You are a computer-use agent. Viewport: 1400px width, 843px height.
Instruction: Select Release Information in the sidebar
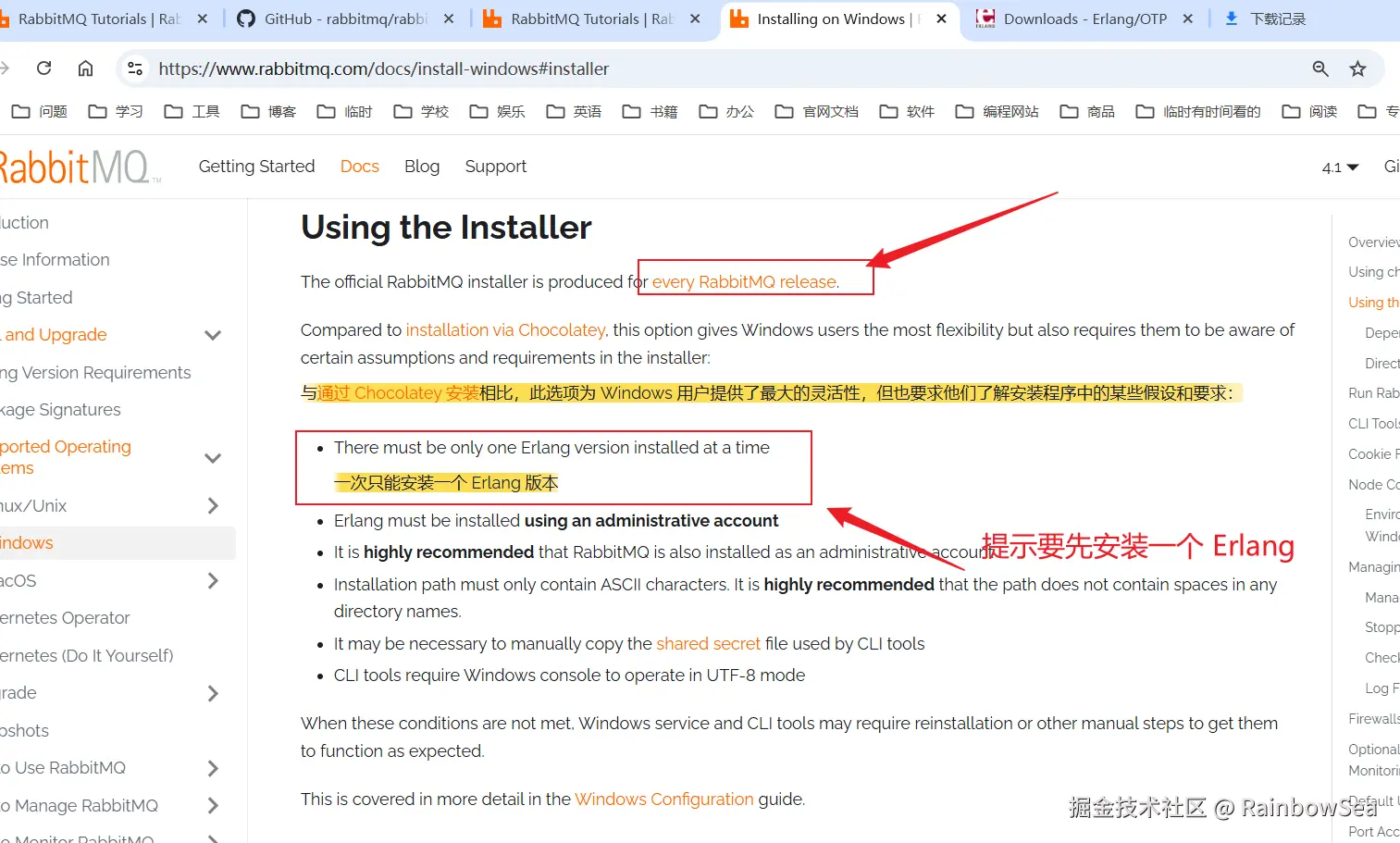tap(55, 260)
